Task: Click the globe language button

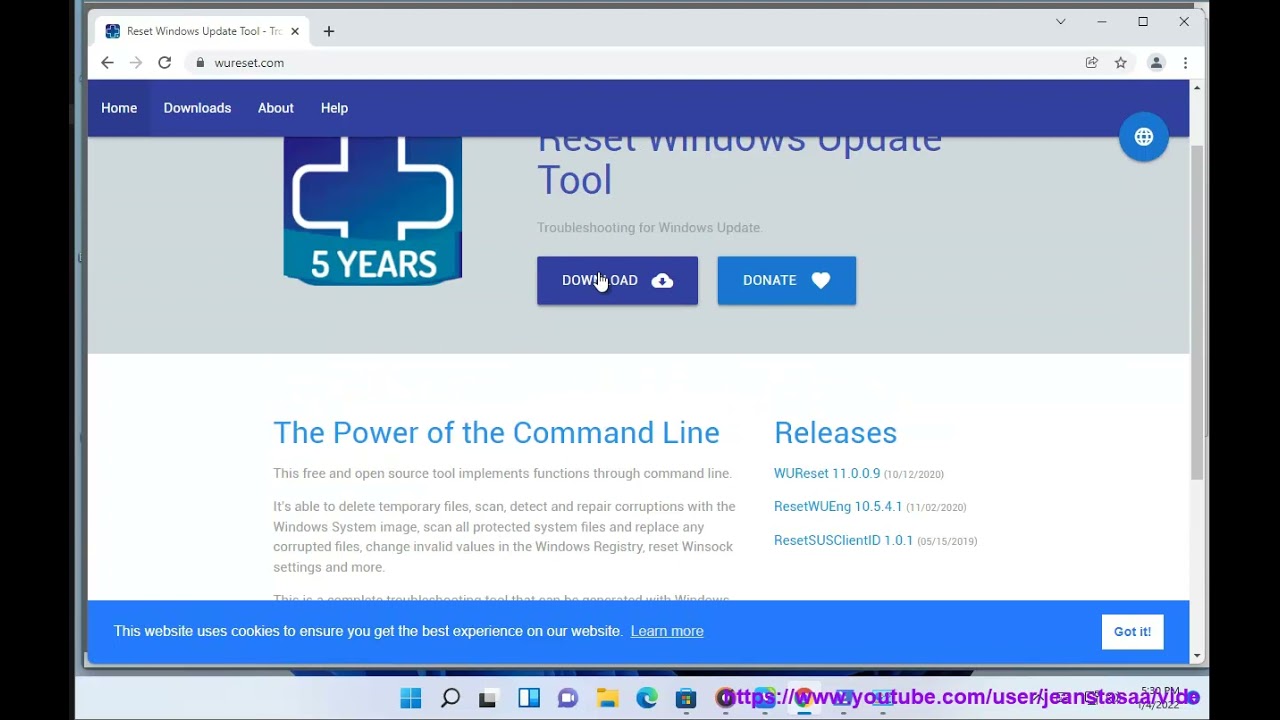Action: [x=1144, y=137]
